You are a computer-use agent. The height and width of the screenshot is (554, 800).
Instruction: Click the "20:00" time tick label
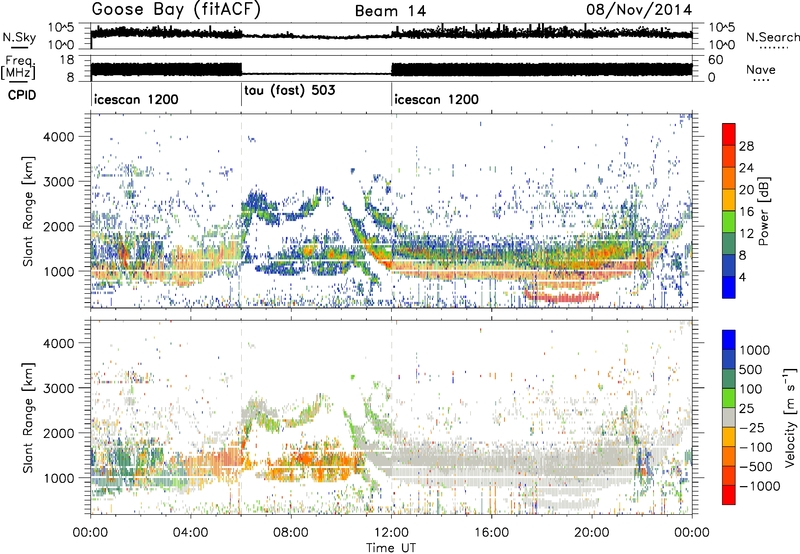click(x=592, y=533)
